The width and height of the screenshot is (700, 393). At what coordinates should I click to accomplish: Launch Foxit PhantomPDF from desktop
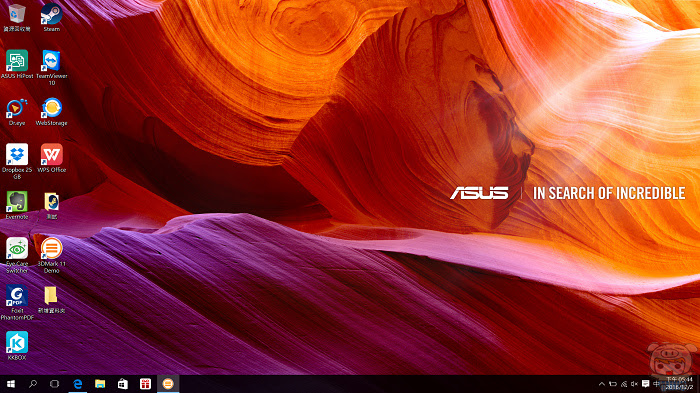click(x=17, y=302)
